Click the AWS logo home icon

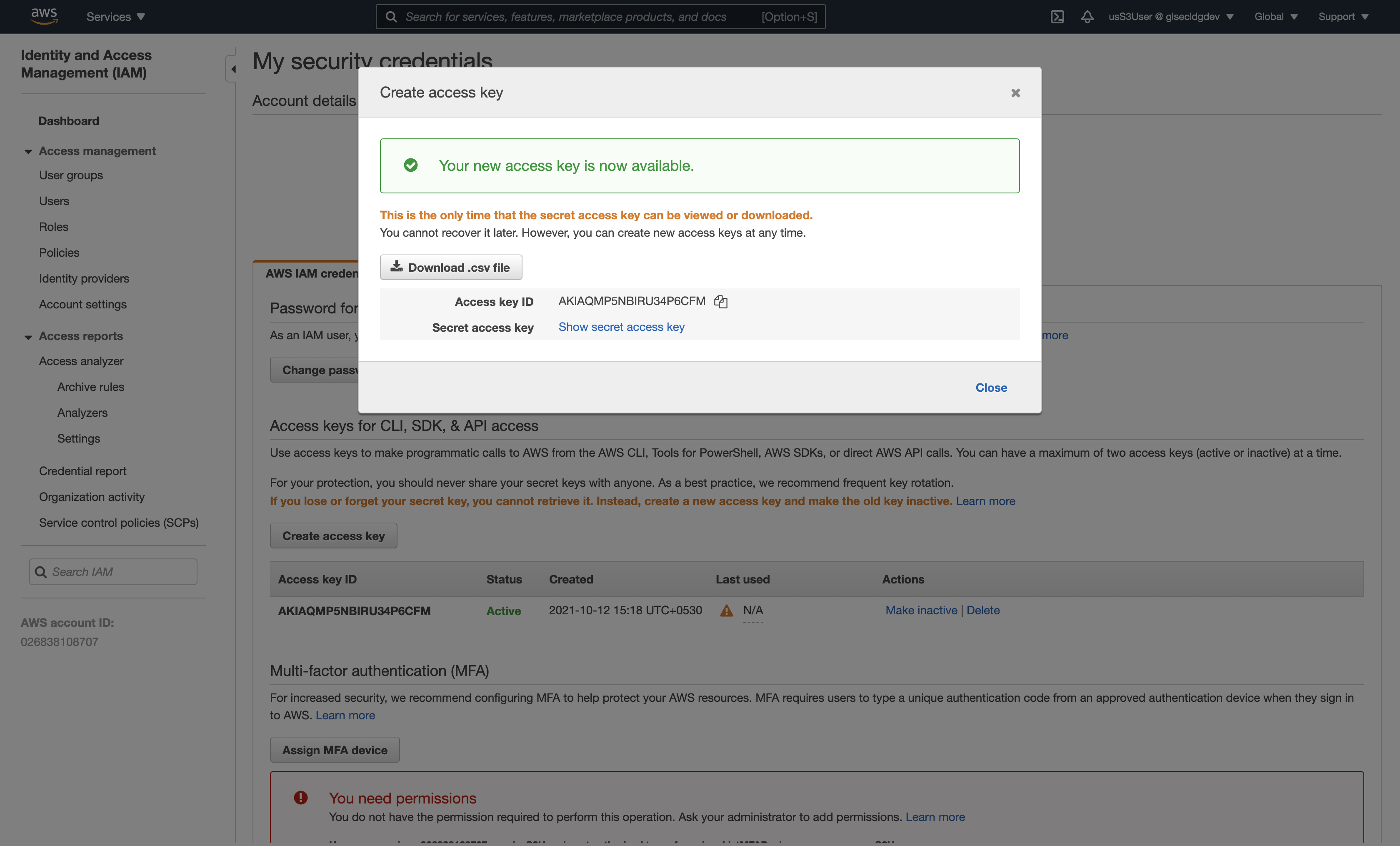44,17
